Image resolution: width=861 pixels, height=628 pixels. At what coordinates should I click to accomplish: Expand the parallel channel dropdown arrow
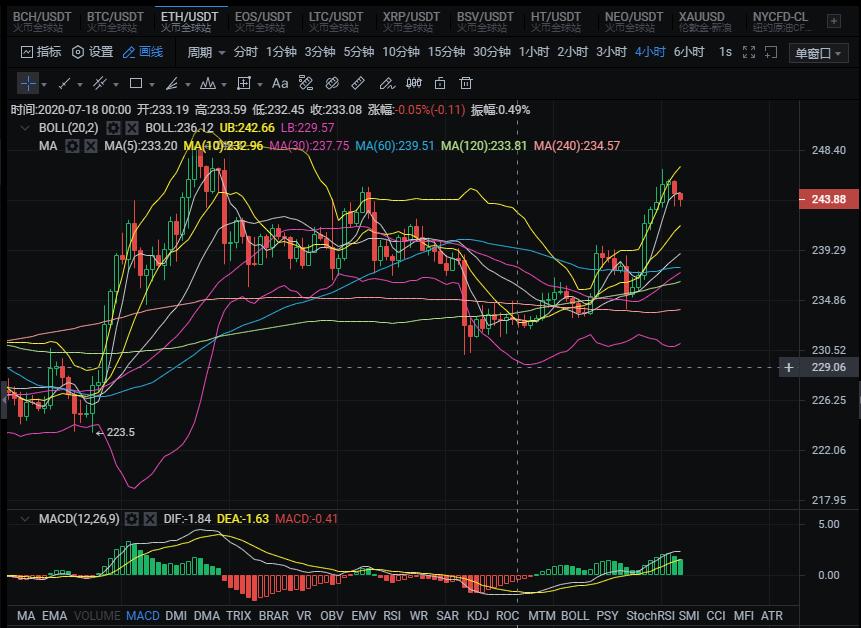tap(116, 85)
